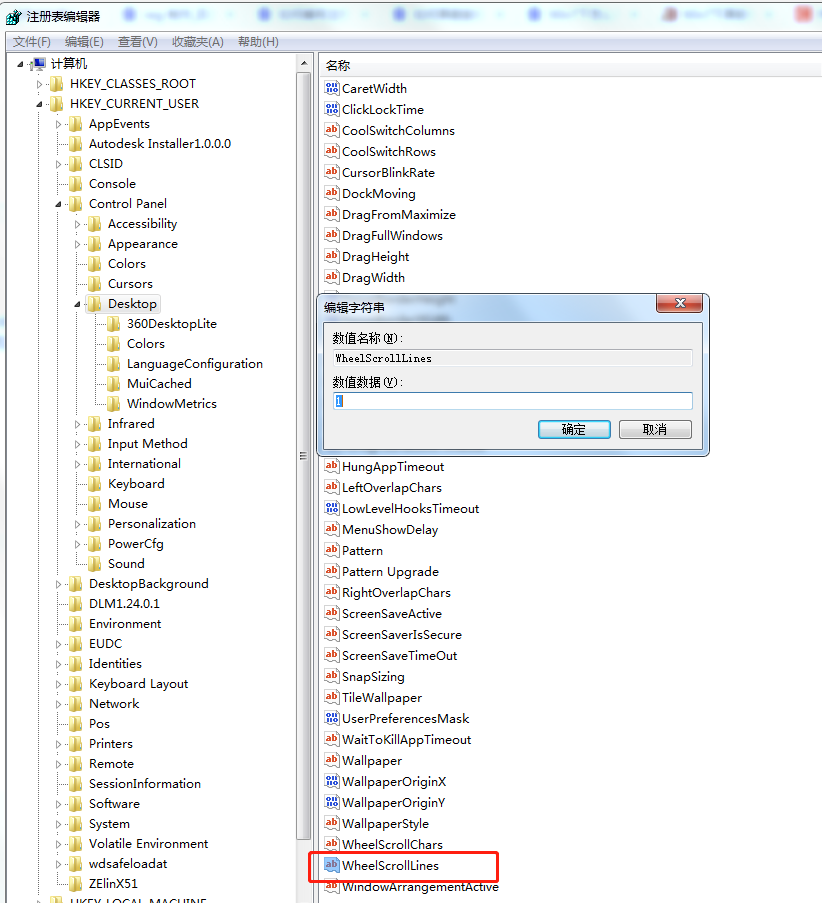This screenshot has width=822, height=903.
Task: Open the 帮助(H) menu
Action: tap(258, 41)
